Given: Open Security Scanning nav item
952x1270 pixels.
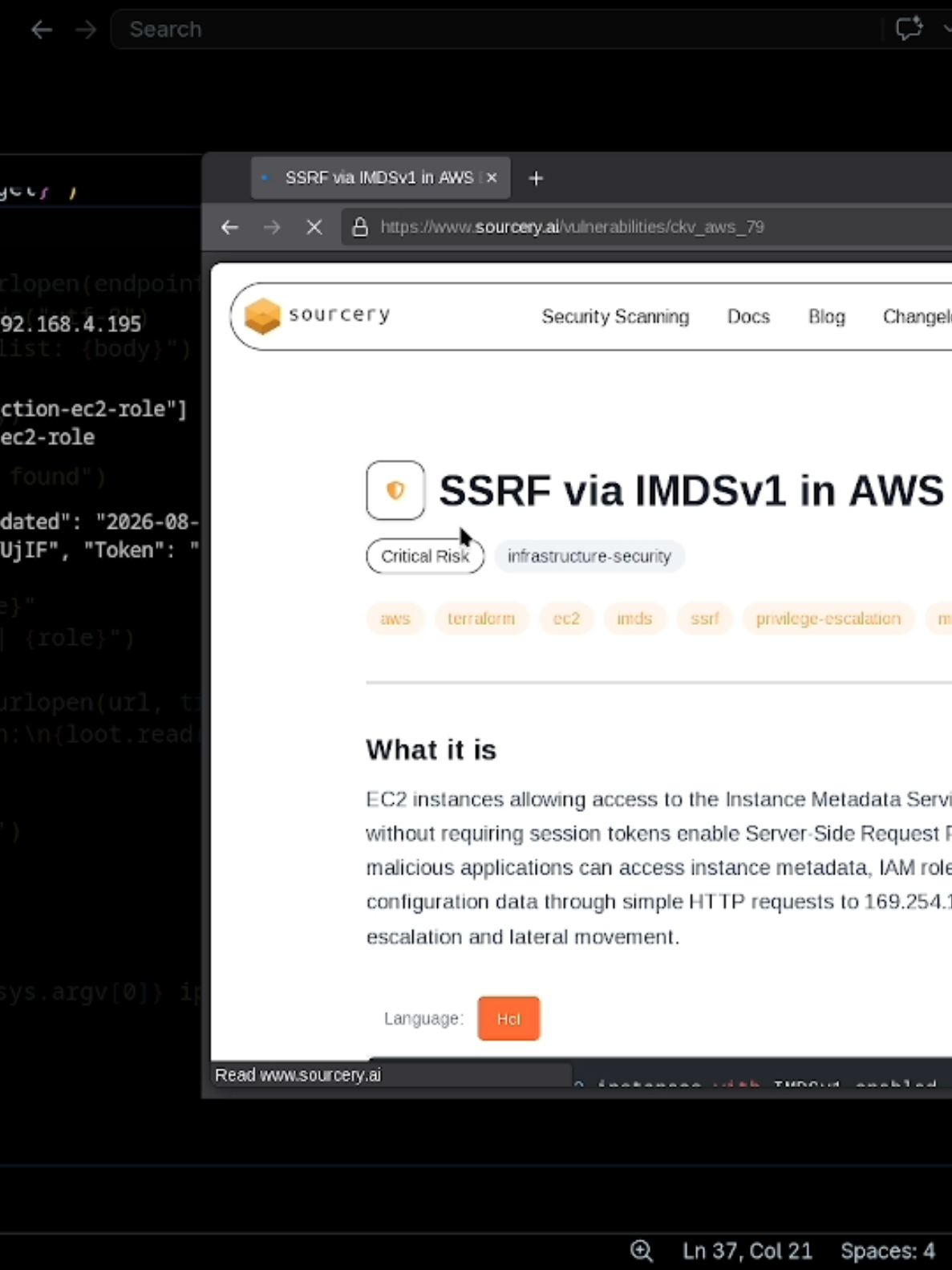Looking at the screenshot, I should [615, 317].
